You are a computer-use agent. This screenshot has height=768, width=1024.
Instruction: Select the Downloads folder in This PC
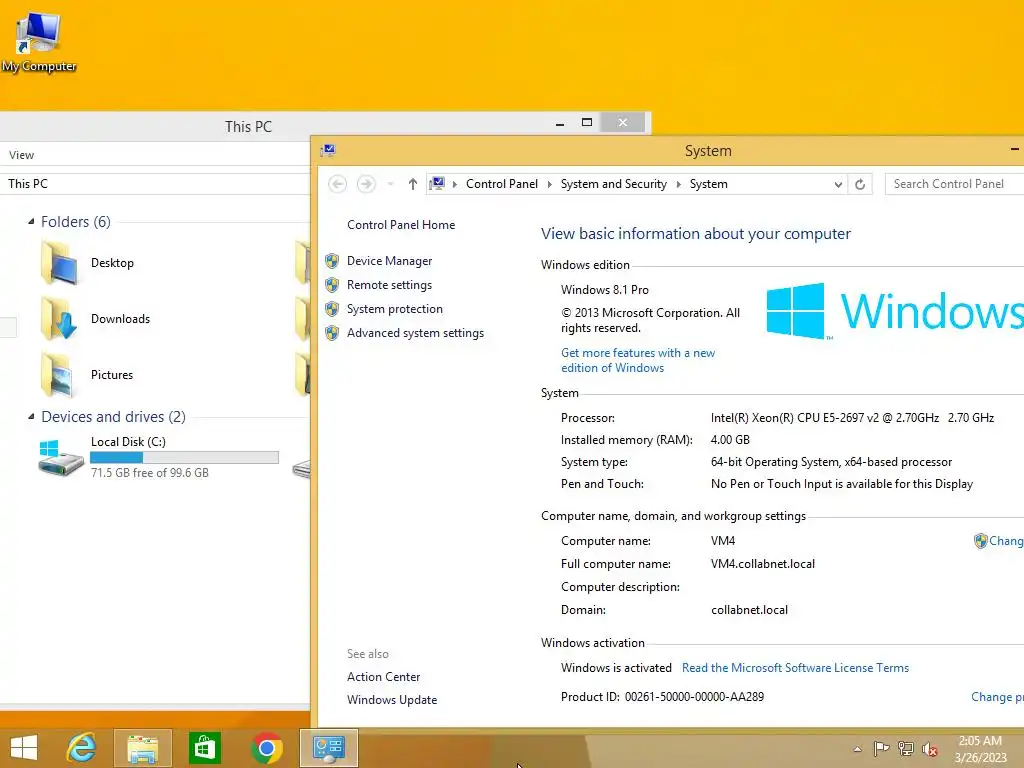(x=95, y=319)
